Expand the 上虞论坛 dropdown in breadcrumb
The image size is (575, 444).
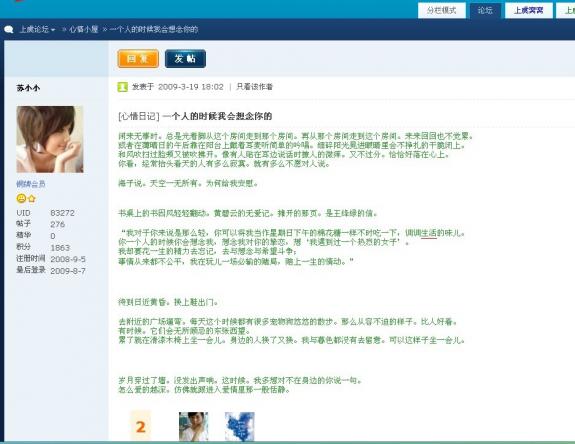pos(37,29)
